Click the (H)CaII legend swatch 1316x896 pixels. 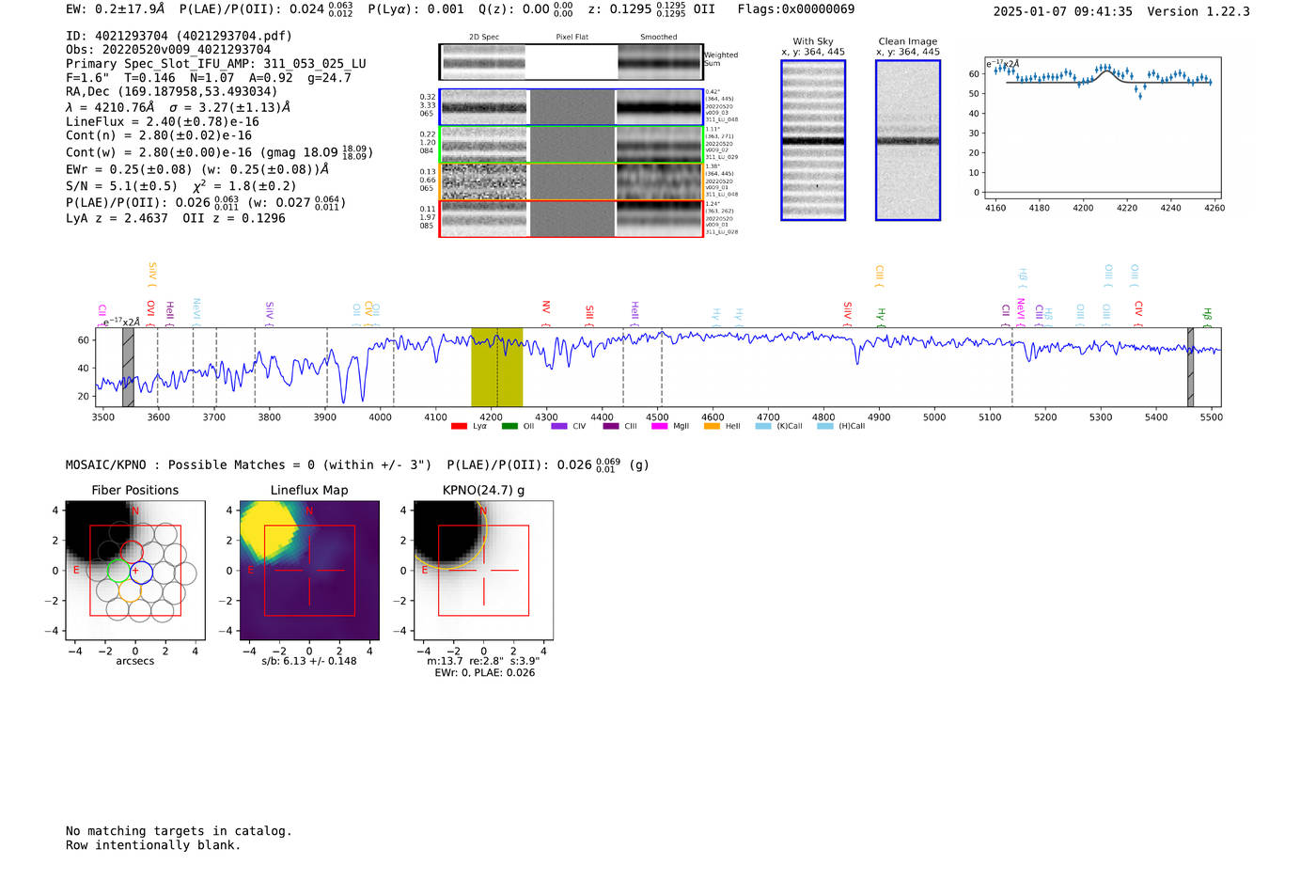pos(825,426)
